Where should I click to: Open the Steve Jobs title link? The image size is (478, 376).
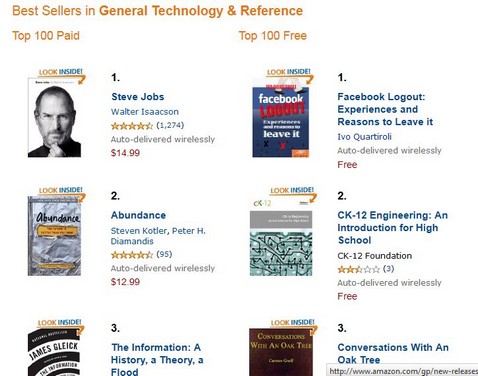pos(138,97)
